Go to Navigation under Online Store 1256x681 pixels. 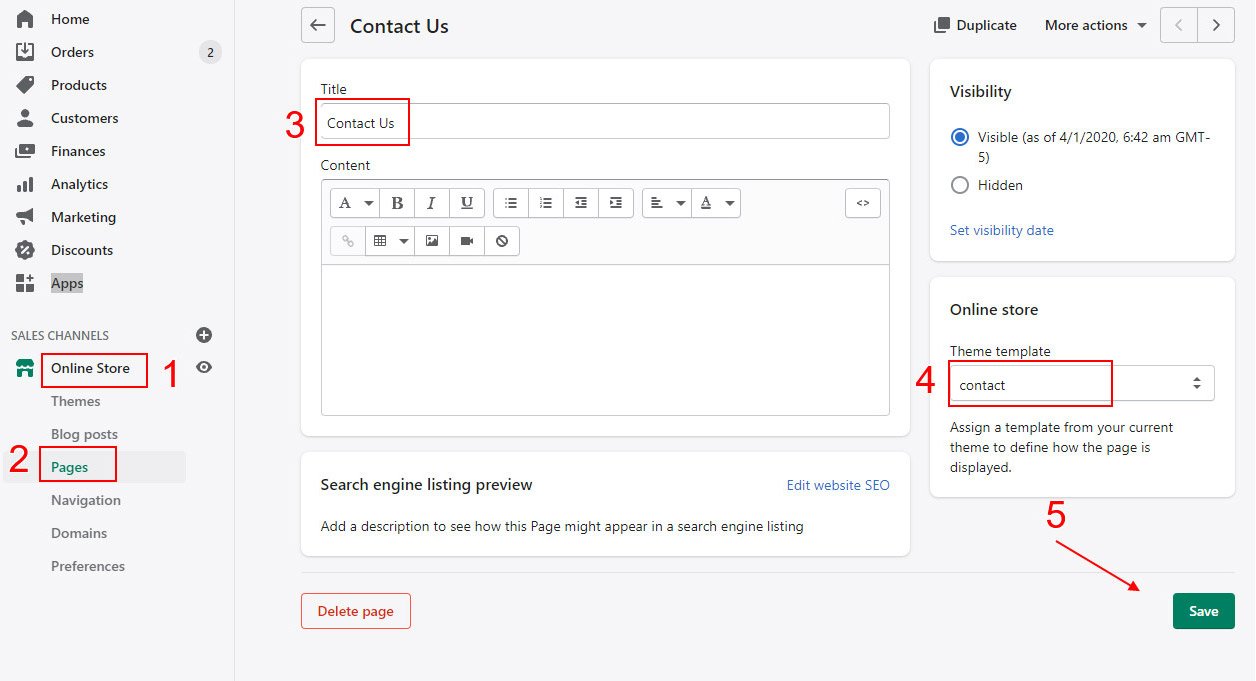(x=86, y=500)
